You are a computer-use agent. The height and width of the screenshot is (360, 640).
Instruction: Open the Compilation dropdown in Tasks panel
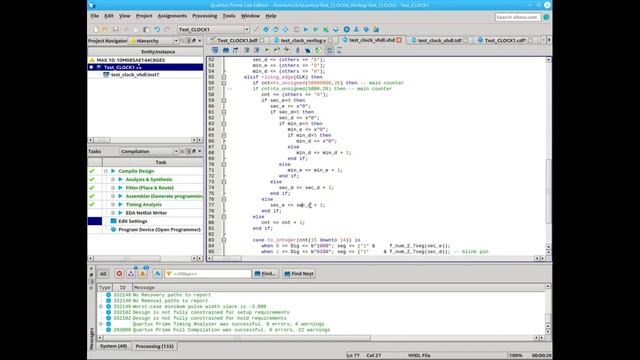click(x=176, y=151)
